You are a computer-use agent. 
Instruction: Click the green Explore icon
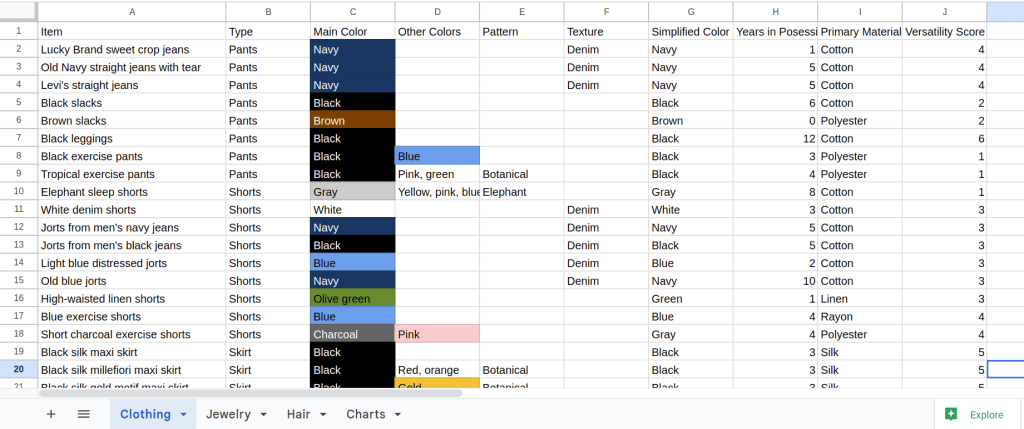coord(951,414)
